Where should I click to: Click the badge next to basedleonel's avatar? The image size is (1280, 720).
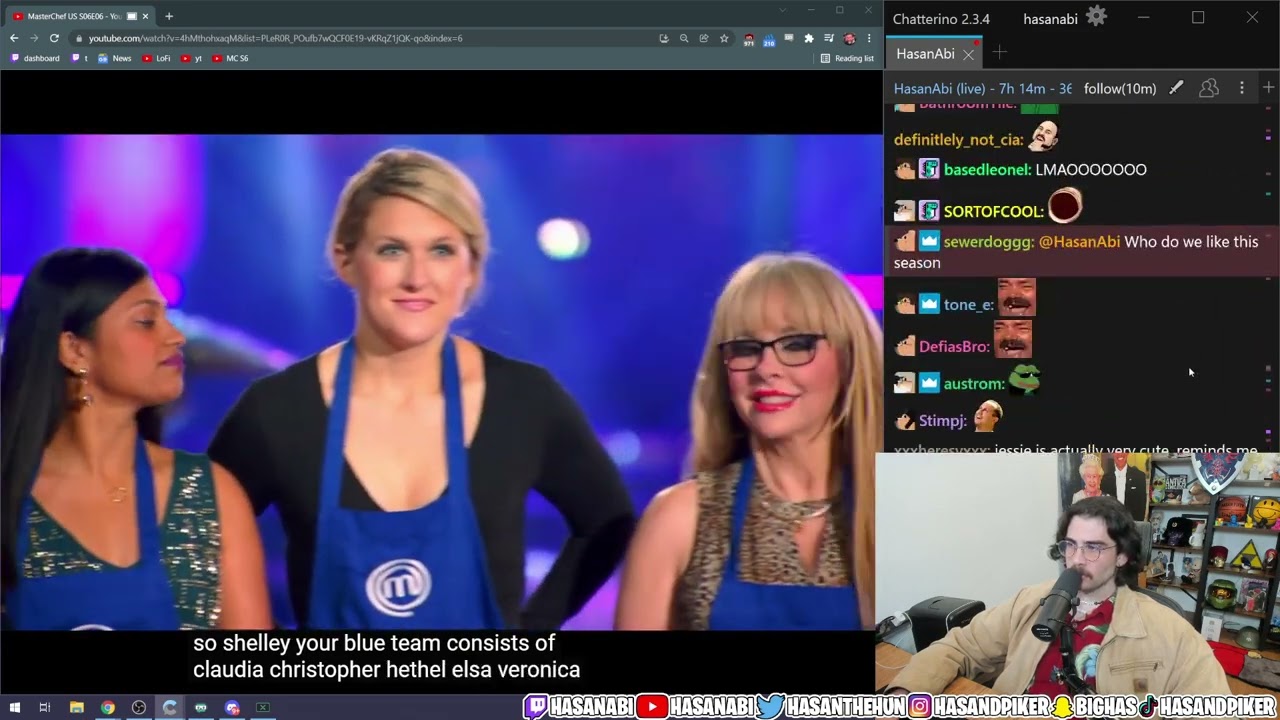[x=929, y=170]
